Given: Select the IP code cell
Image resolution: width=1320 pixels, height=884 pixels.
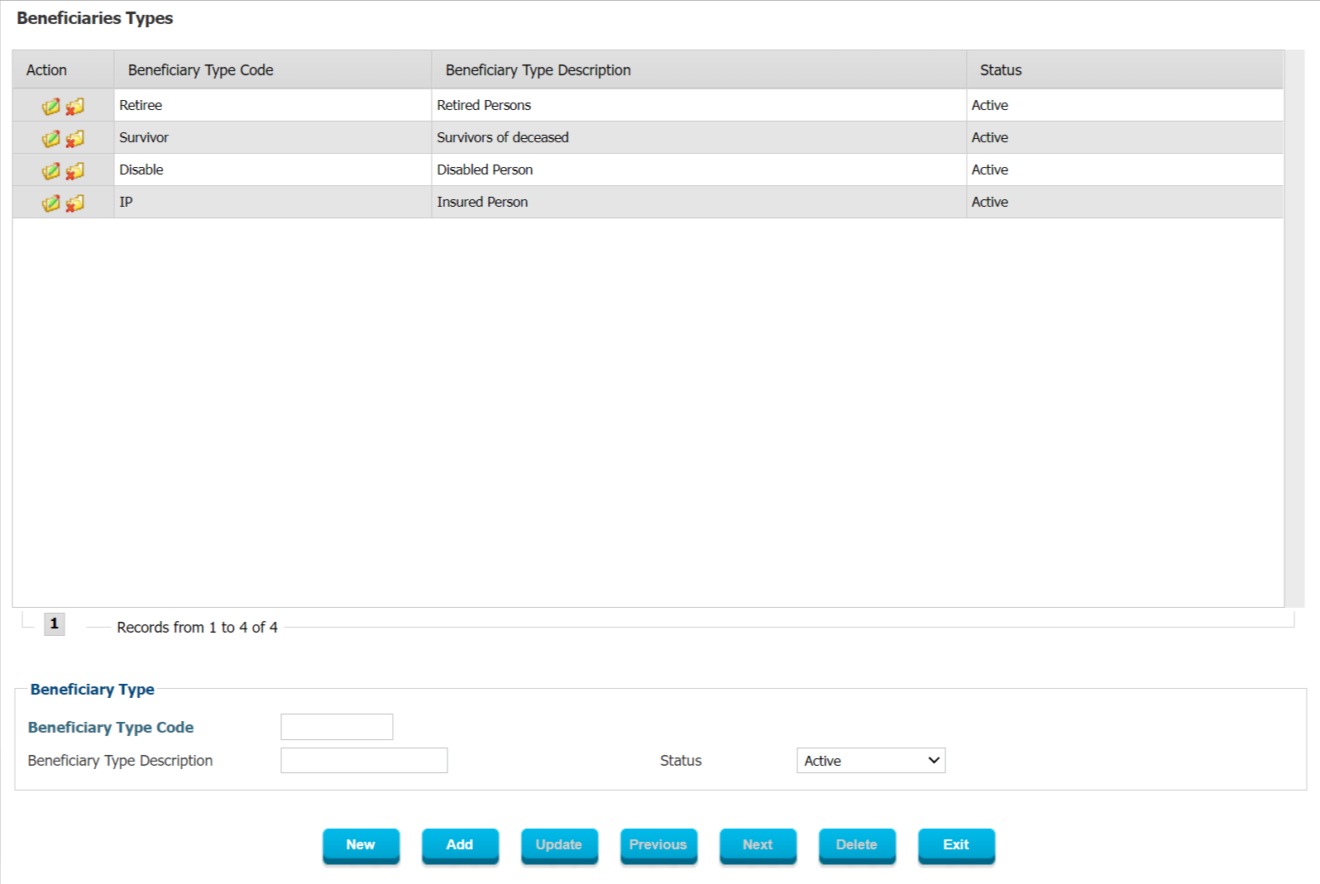Looking at the screenshot, I should [273, 201].
